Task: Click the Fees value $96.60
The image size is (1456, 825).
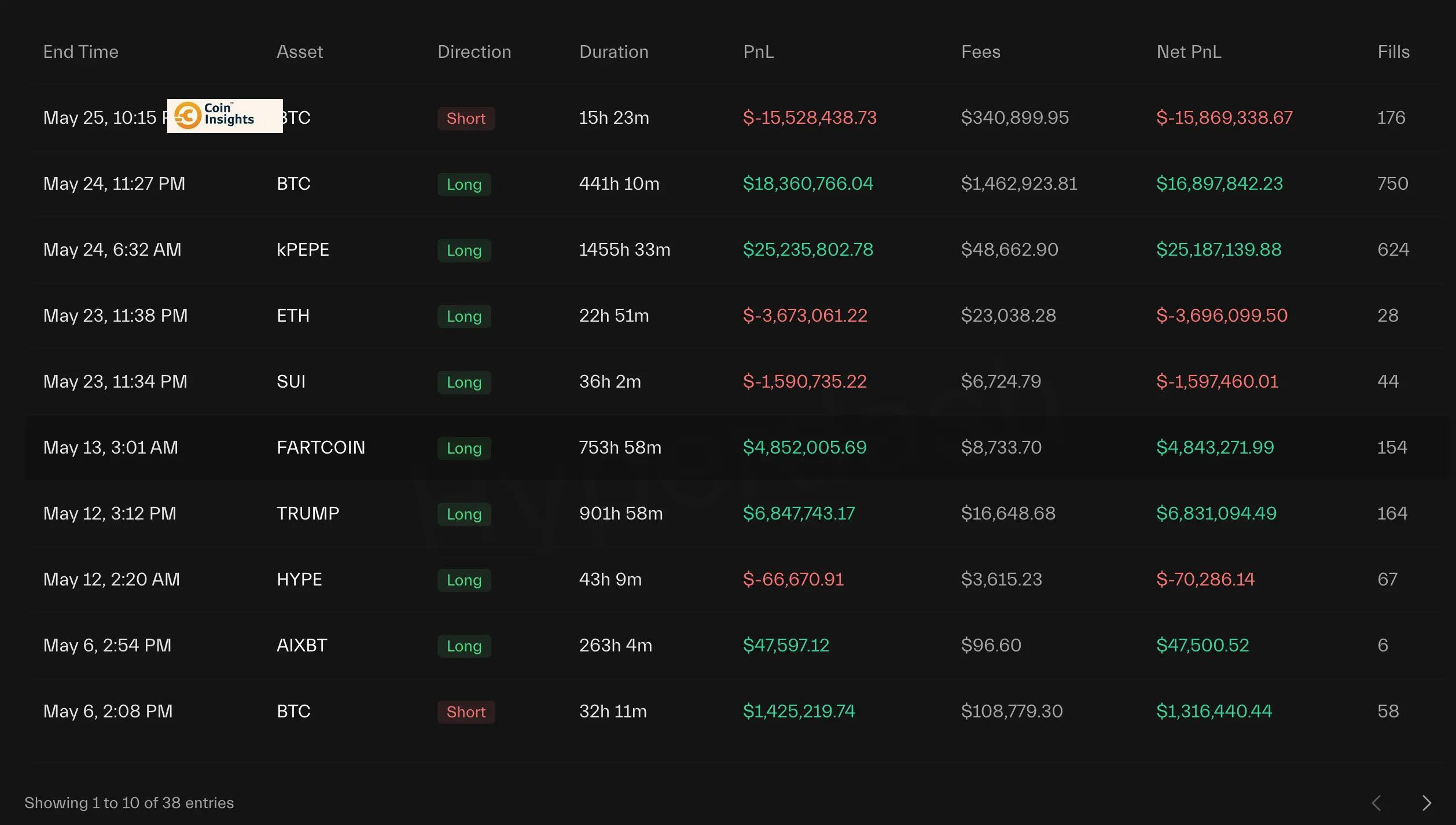Action: pyautogui.click(x=991, y=645)
